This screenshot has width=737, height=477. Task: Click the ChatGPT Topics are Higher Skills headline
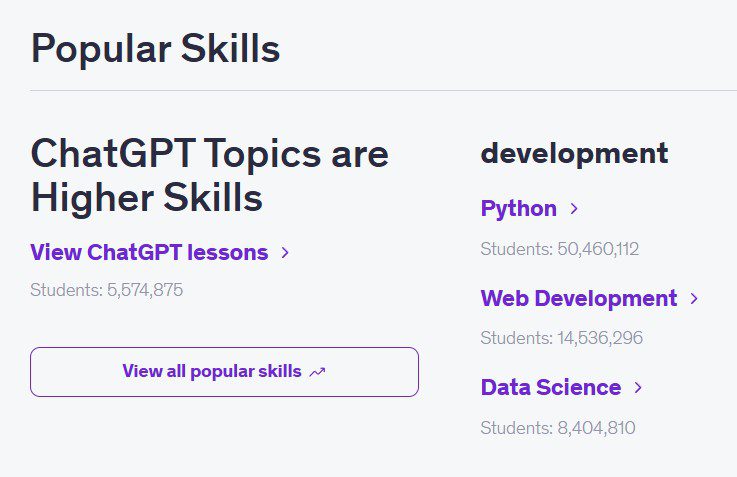(209, 176)
